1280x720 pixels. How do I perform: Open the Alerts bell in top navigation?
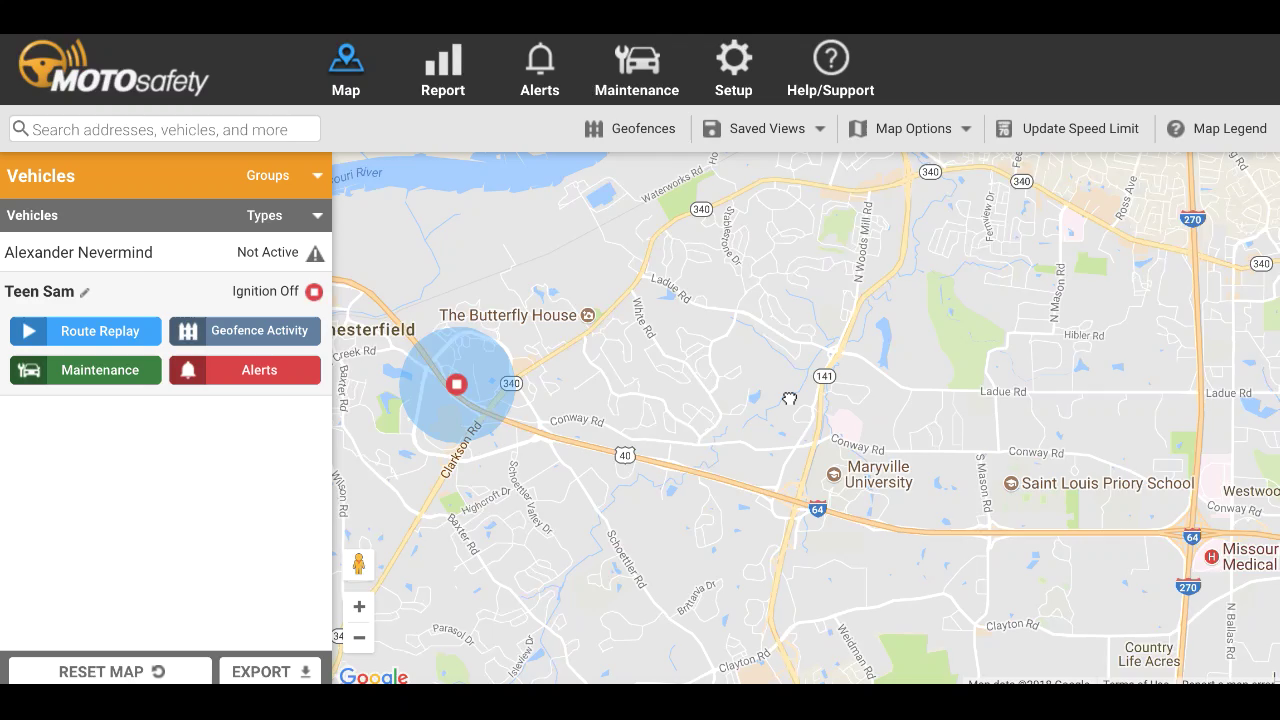539,70
